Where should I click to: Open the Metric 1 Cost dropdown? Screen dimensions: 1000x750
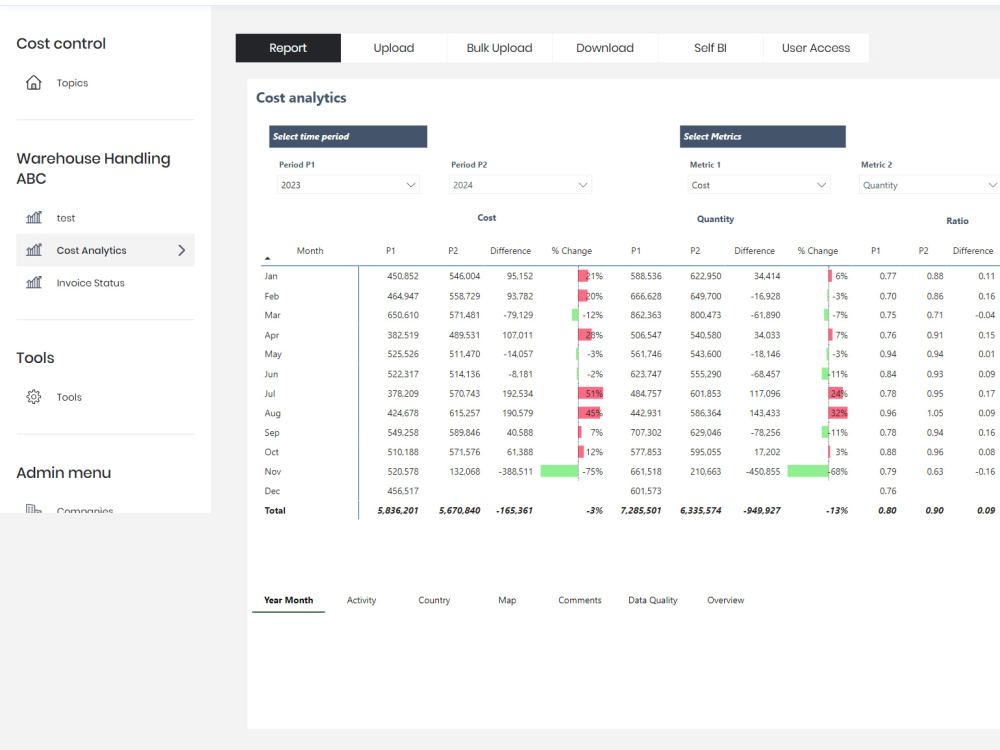(x=759, y=185)
